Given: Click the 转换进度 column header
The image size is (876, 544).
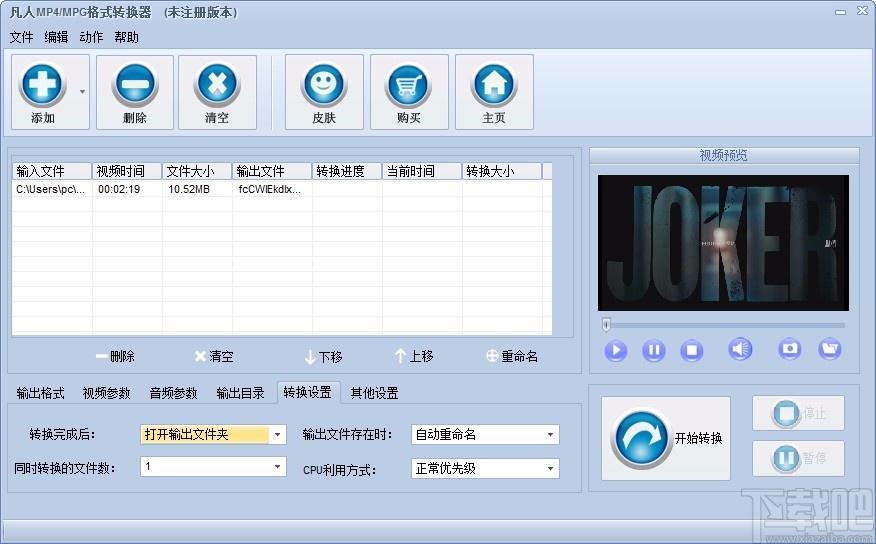Looking at the screenshot, I should pos(347,171).
